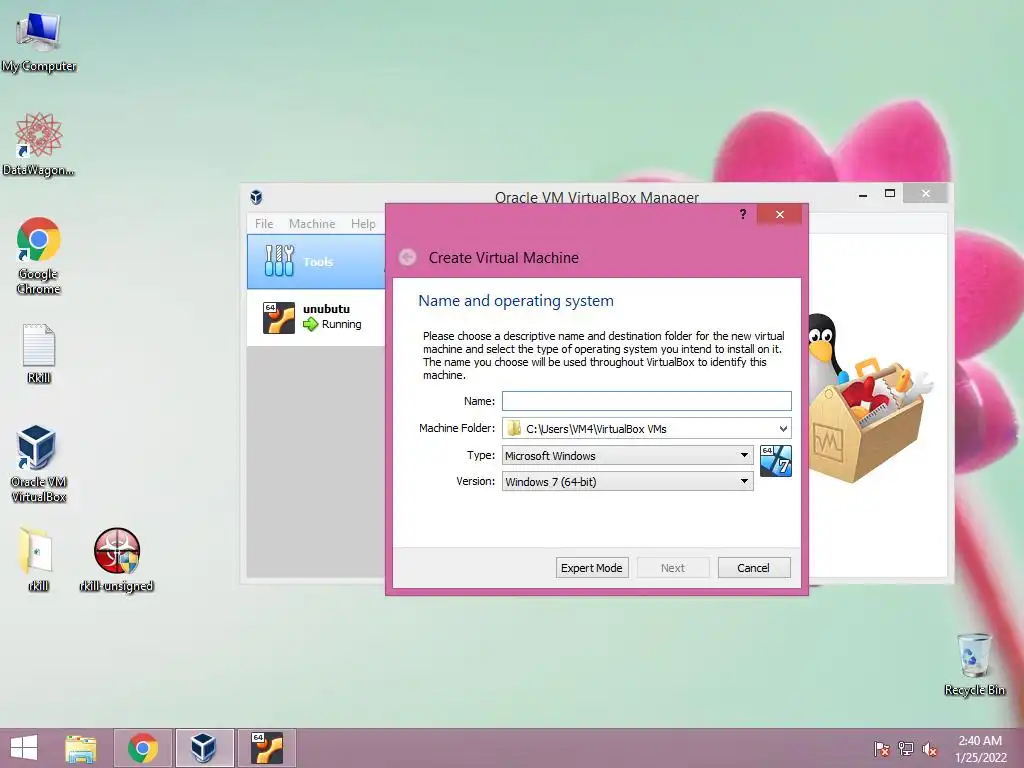Open the Version dropdown showing Windows 7
The image size is (1024, 768).
tap(628, 481)
